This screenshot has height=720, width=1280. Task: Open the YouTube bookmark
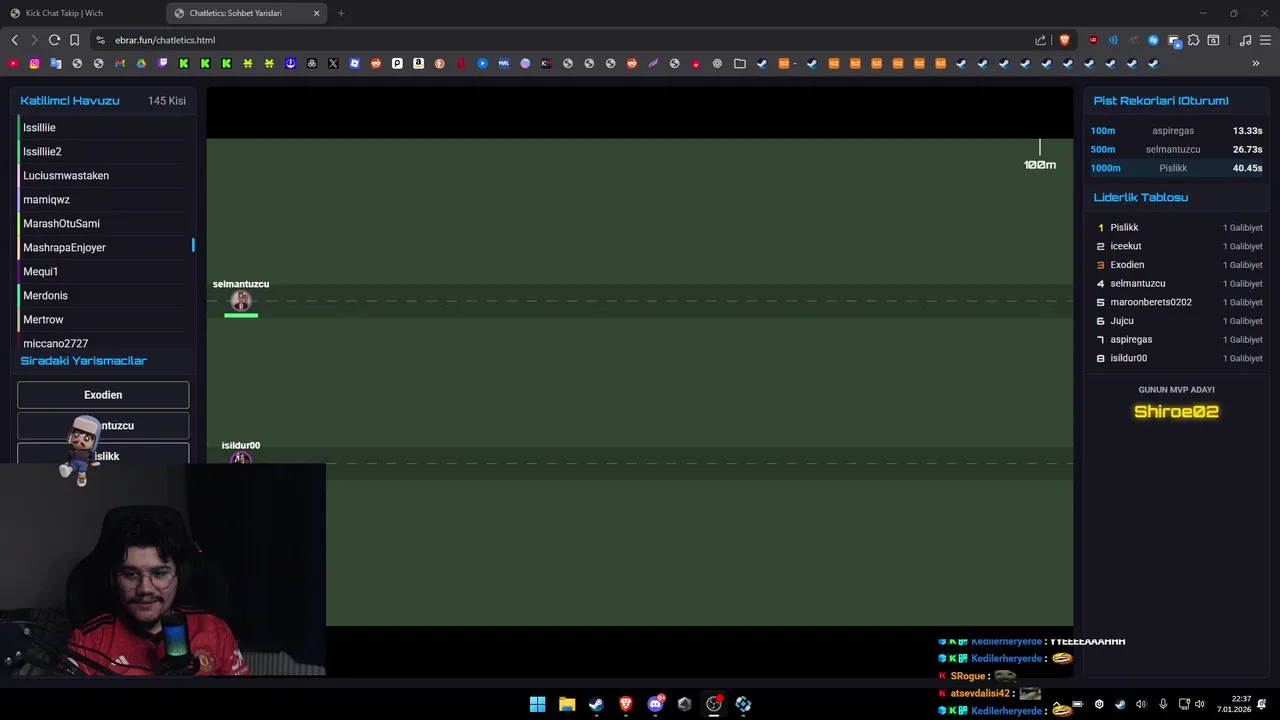click(13, 63)
